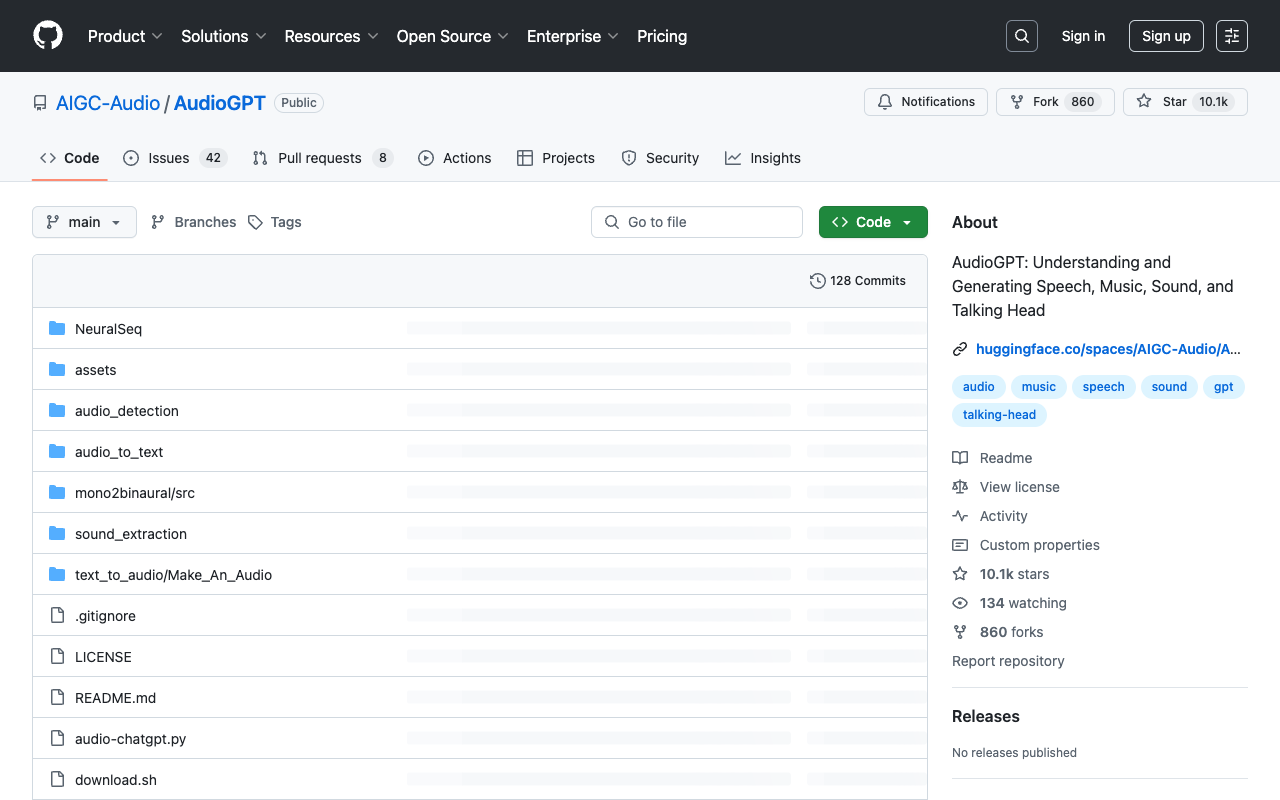Open the search magnifier button

[x=1022, y=36]
